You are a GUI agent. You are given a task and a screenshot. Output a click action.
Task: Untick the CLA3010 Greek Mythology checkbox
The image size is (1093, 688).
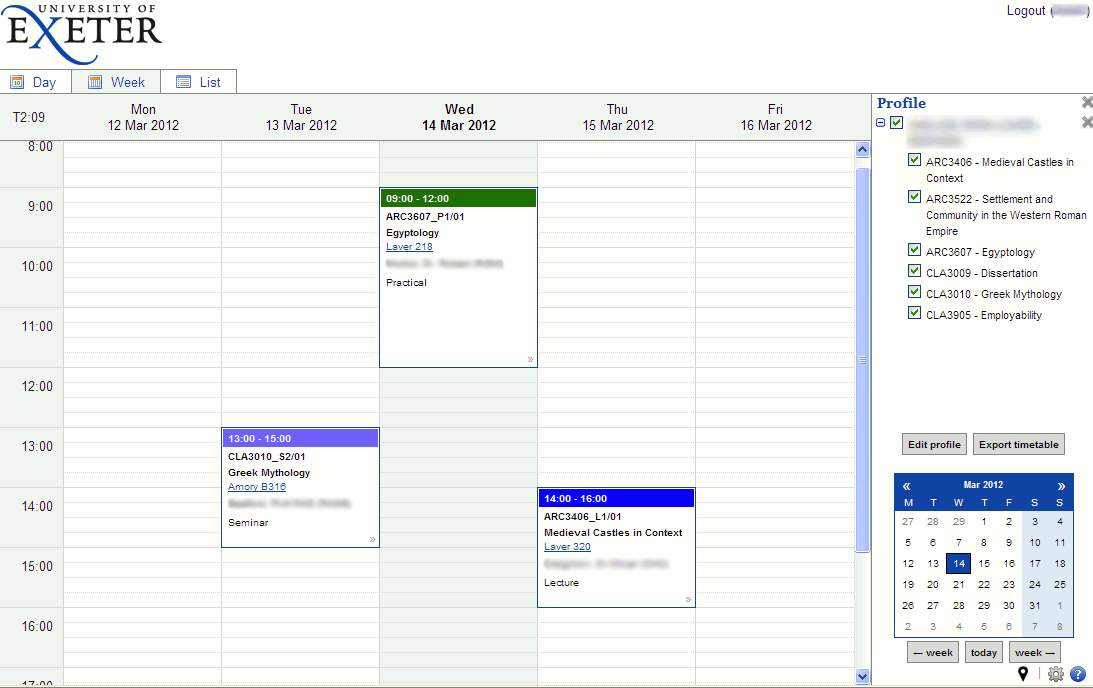pos(914,293)
